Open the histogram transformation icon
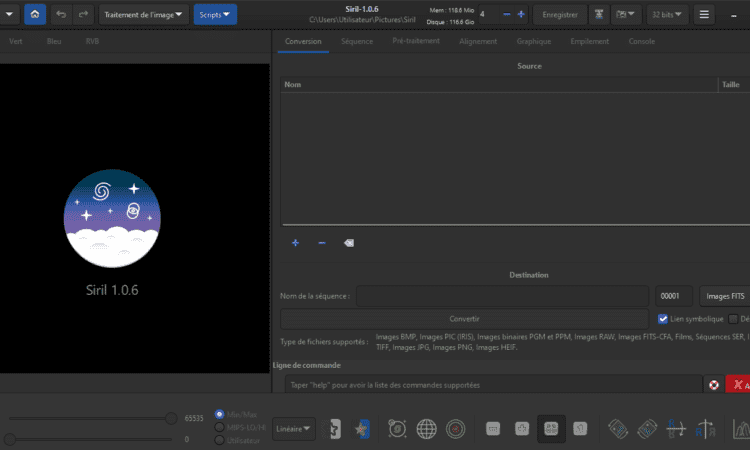The image size is (750, 450). 742,429
